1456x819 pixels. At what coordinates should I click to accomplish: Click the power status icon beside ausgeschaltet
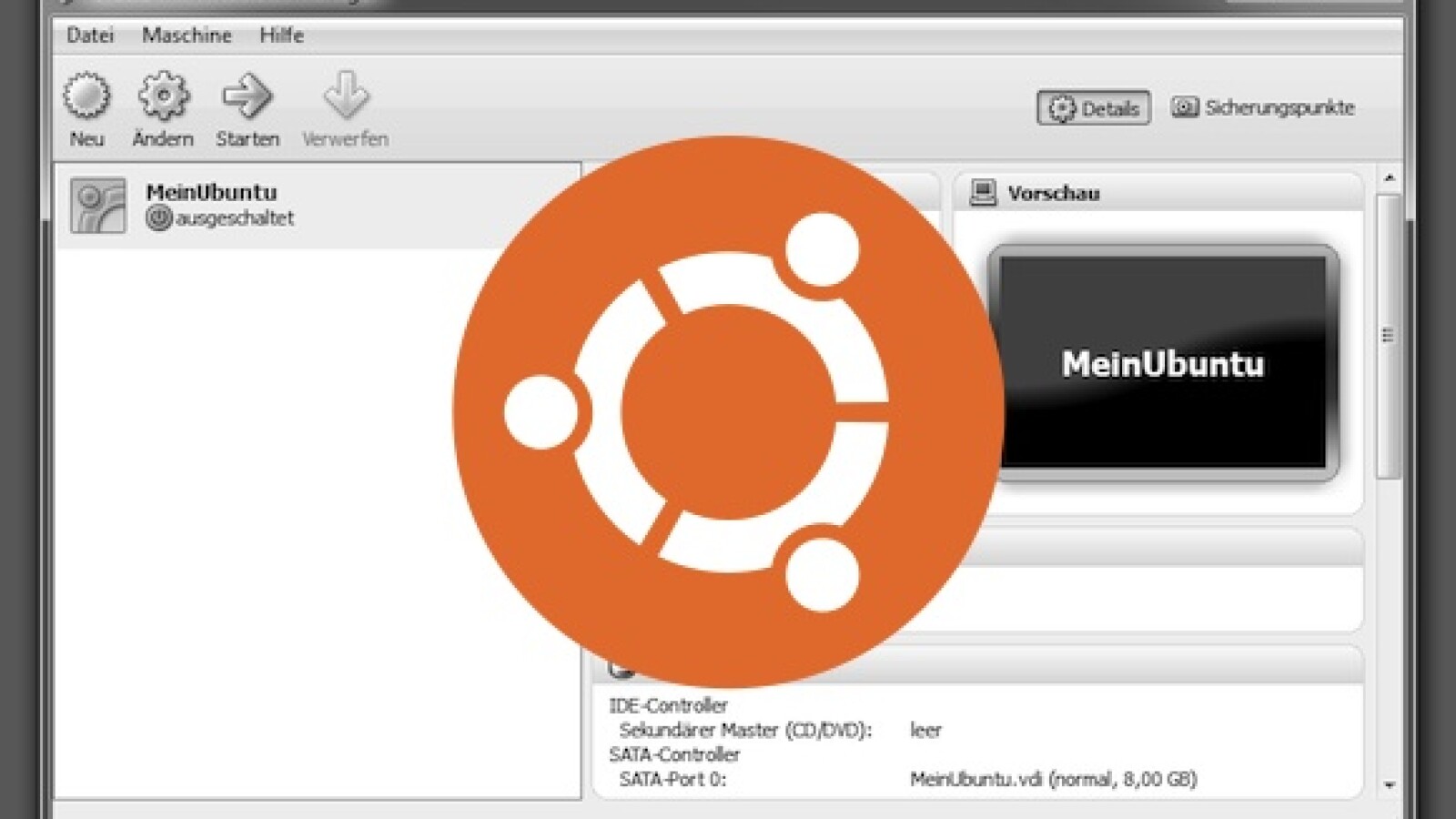pos(158,218)
